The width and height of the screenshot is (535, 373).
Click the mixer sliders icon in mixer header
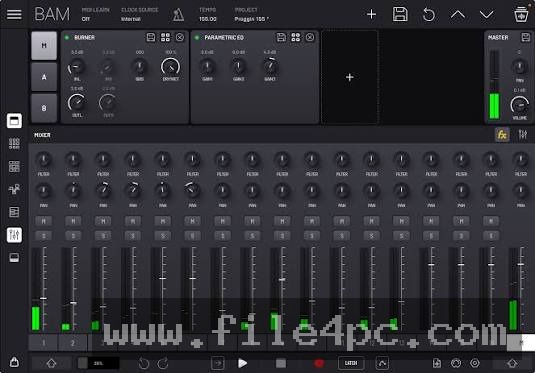tap(522, 135)
